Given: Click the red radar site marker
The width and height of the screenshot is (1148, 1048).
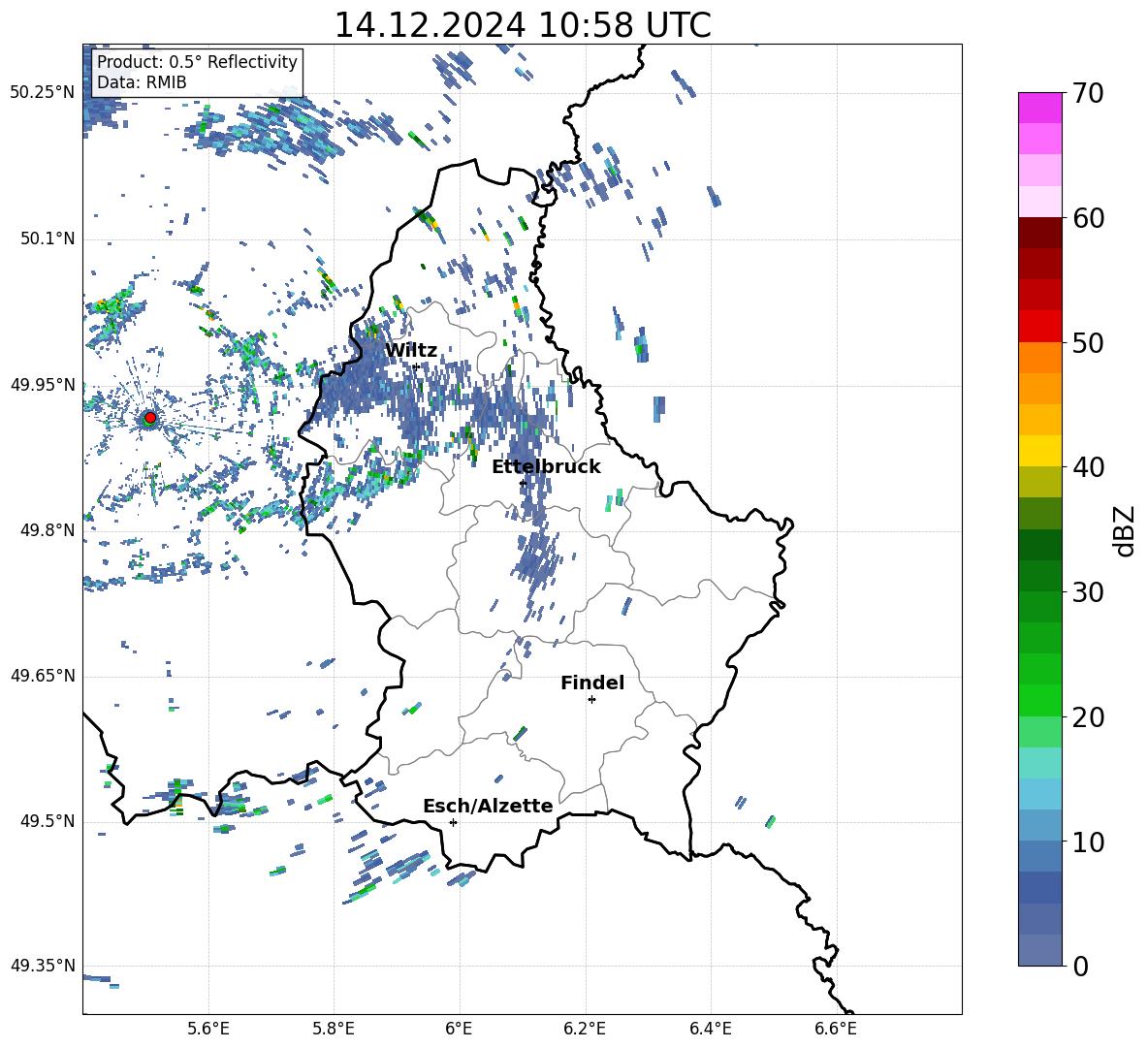Looking at the screenshot, I should (150, 418).
